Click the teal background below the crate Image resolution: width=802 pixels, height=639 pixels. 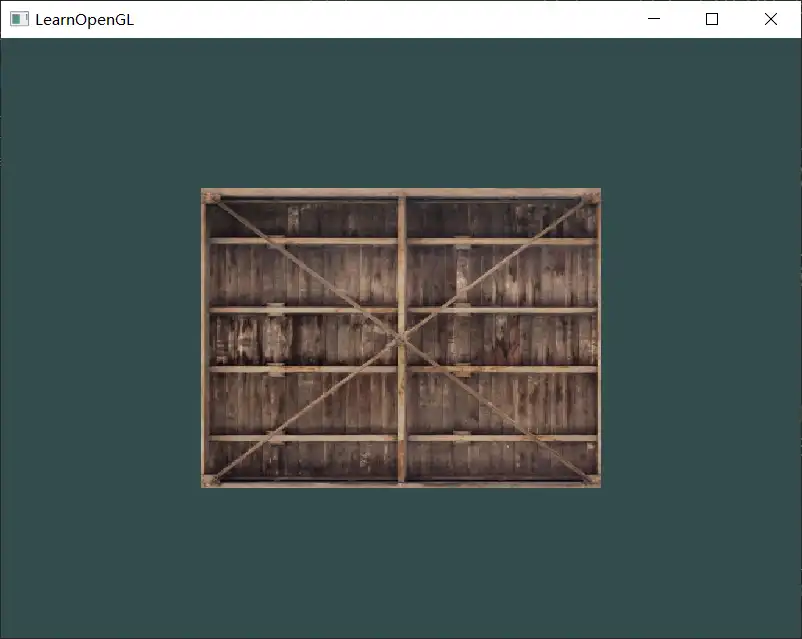click(400, 560)
